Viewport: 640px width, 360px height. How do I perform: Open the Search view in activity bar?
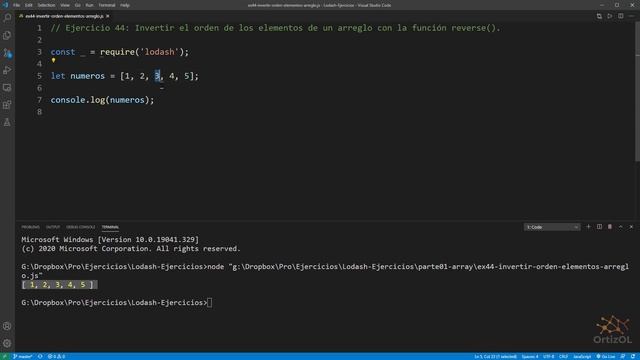[7, 18]
